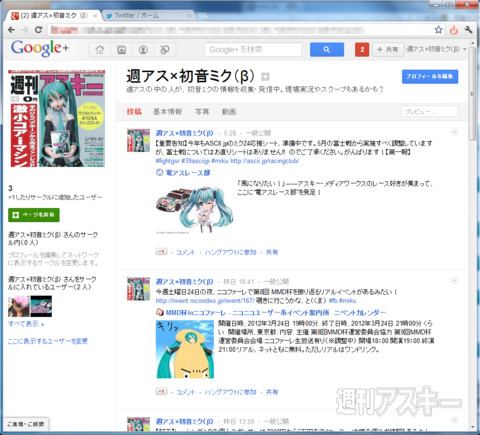The width and height of the screenshot is (480, 435).
Task: Go back with the browser back arrow
Action: (11, 30)
